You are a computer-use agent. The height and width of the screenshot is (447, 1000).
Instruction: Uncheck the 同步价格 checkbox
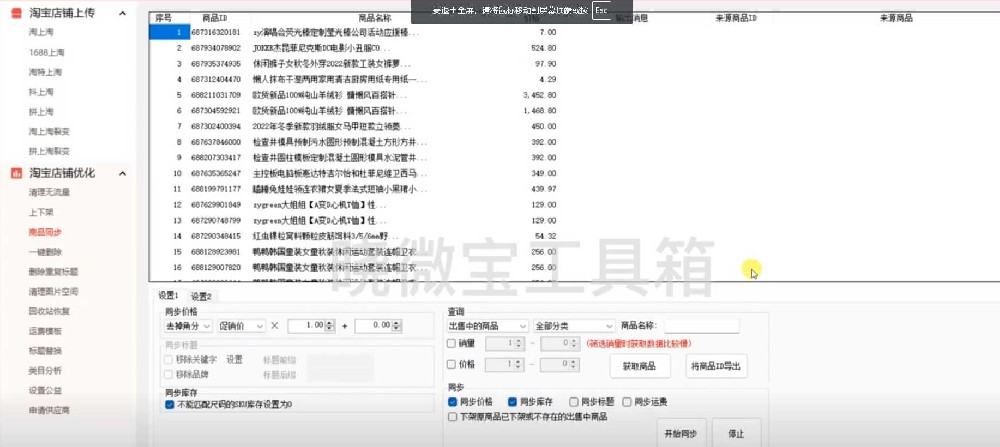[x=452, y=402]
